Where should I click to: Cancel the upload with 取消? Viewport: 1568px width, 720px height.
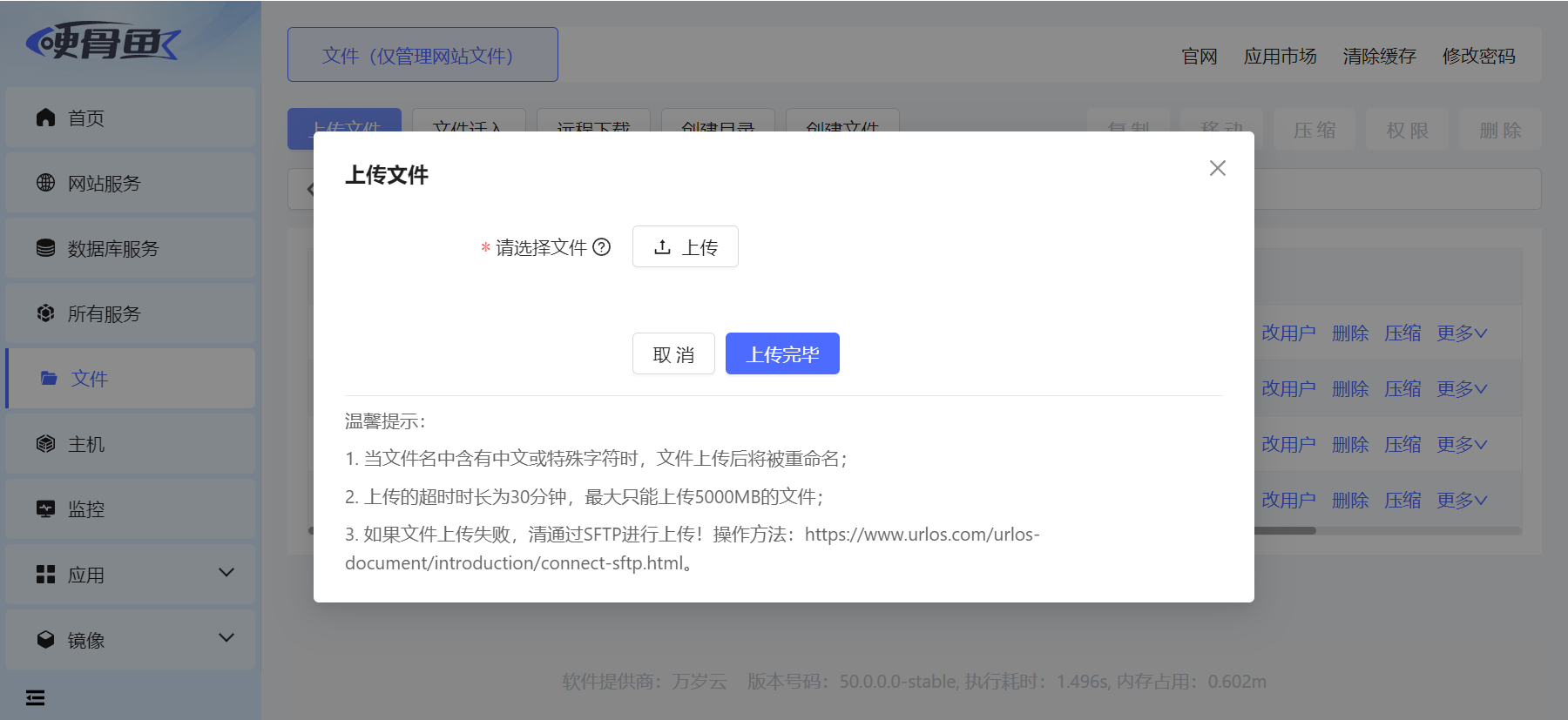pyautogui.click(x=673, y=353)
